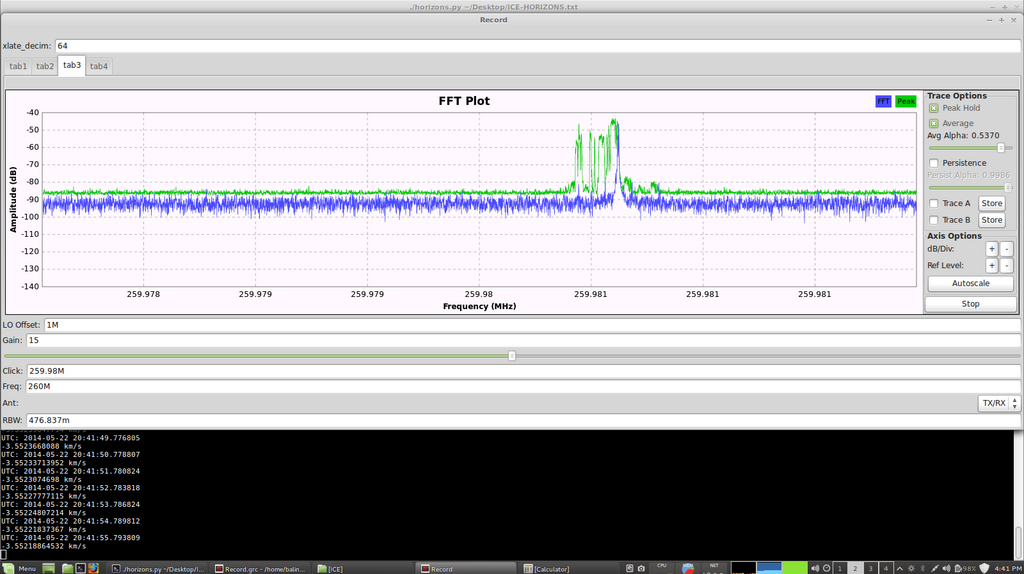Click the Gain input field
1024x574 pixels.
[x=520, y=341]
